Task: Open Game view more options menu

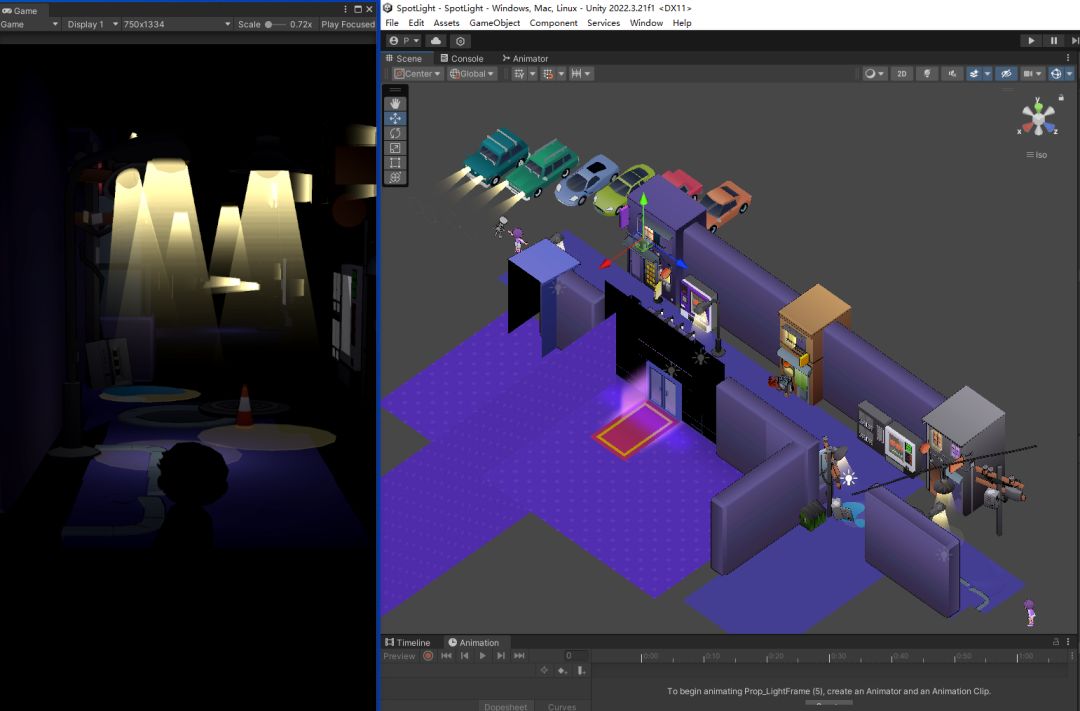Action: click(345, 10)
